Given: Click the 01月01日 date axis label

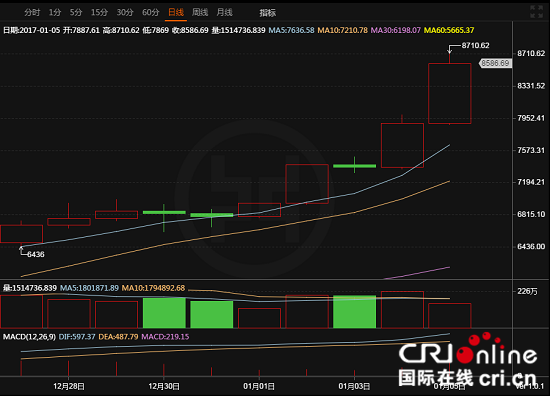Looking at the screenshot, I should tap(259, 387).
